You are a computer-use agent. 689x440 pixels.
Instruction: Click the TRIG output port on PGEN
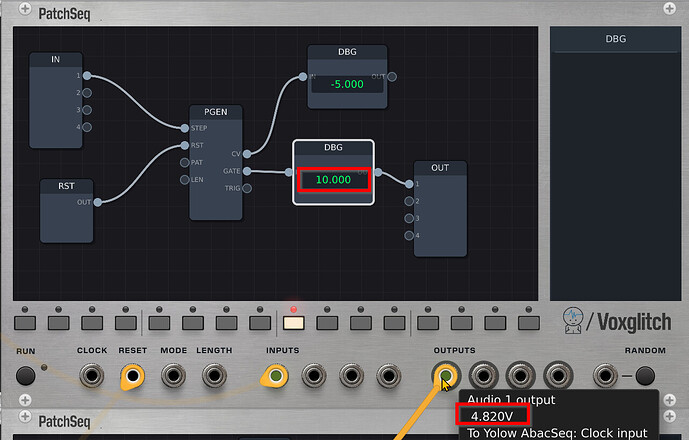coord(247,188)
